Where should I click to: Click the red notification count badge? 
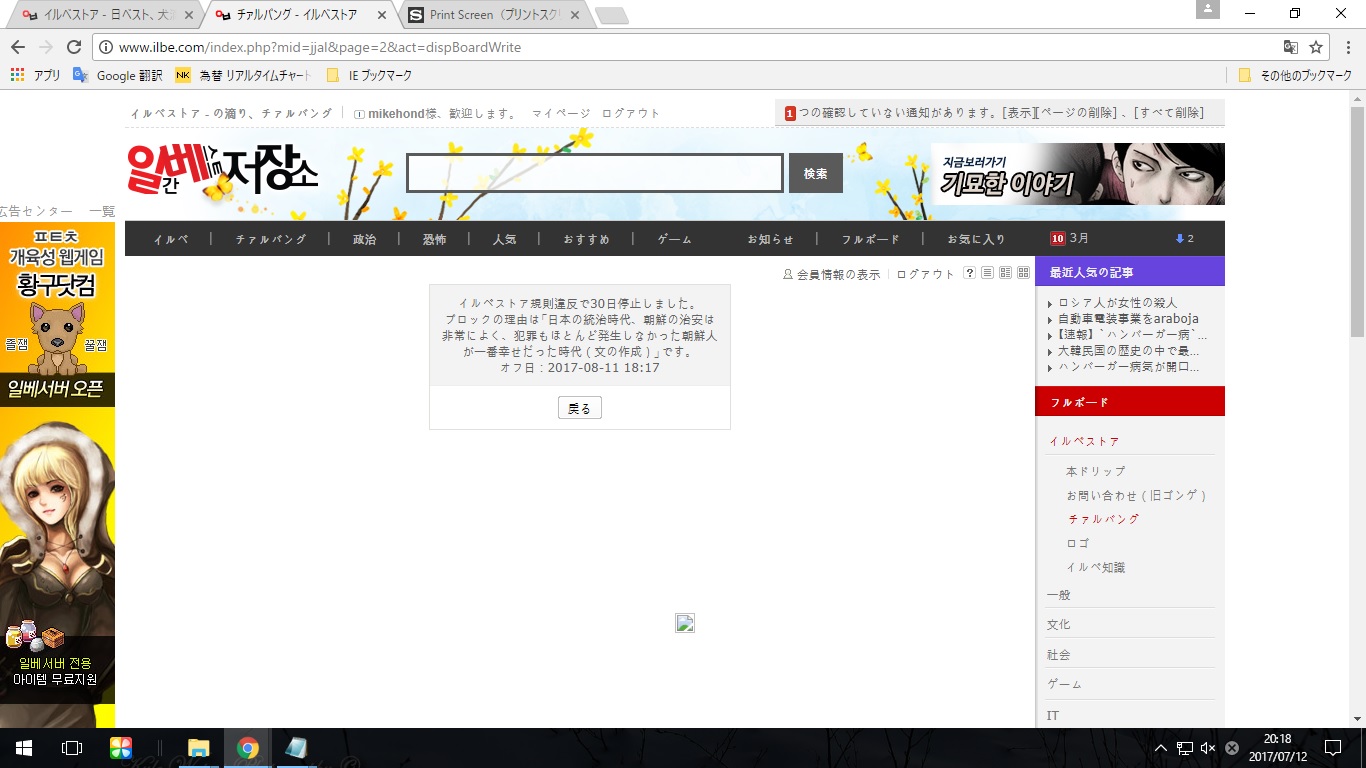[790, 113]
